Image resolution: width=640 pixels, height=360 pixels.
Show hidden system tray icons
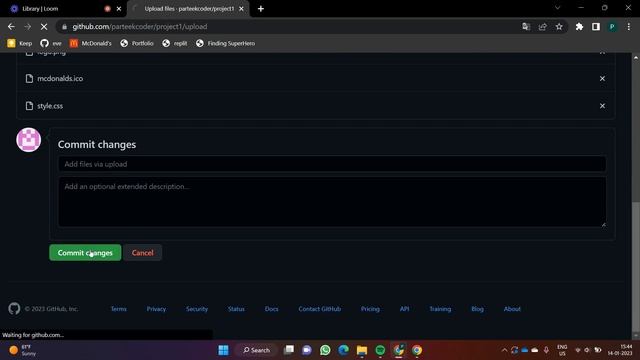[504, 350]
